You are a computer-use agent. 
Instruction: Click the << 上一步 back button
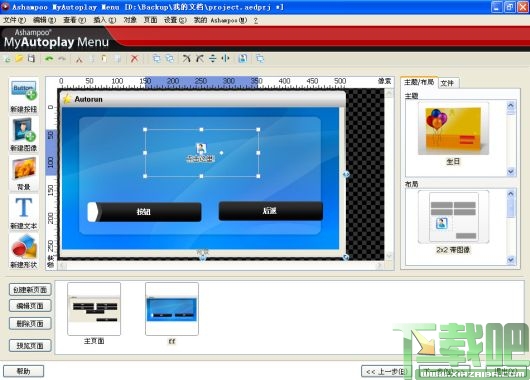point(386,372)
